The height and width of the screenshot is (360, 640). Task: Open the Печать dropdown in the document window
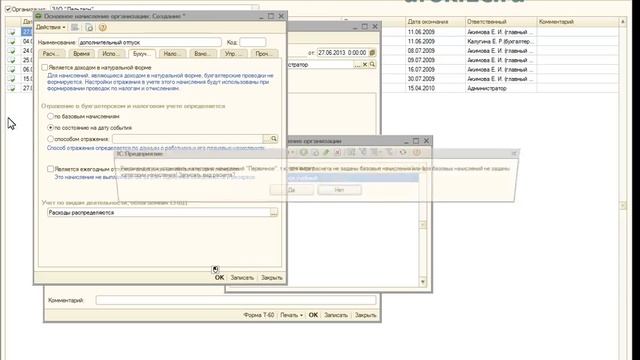(291, 315)
